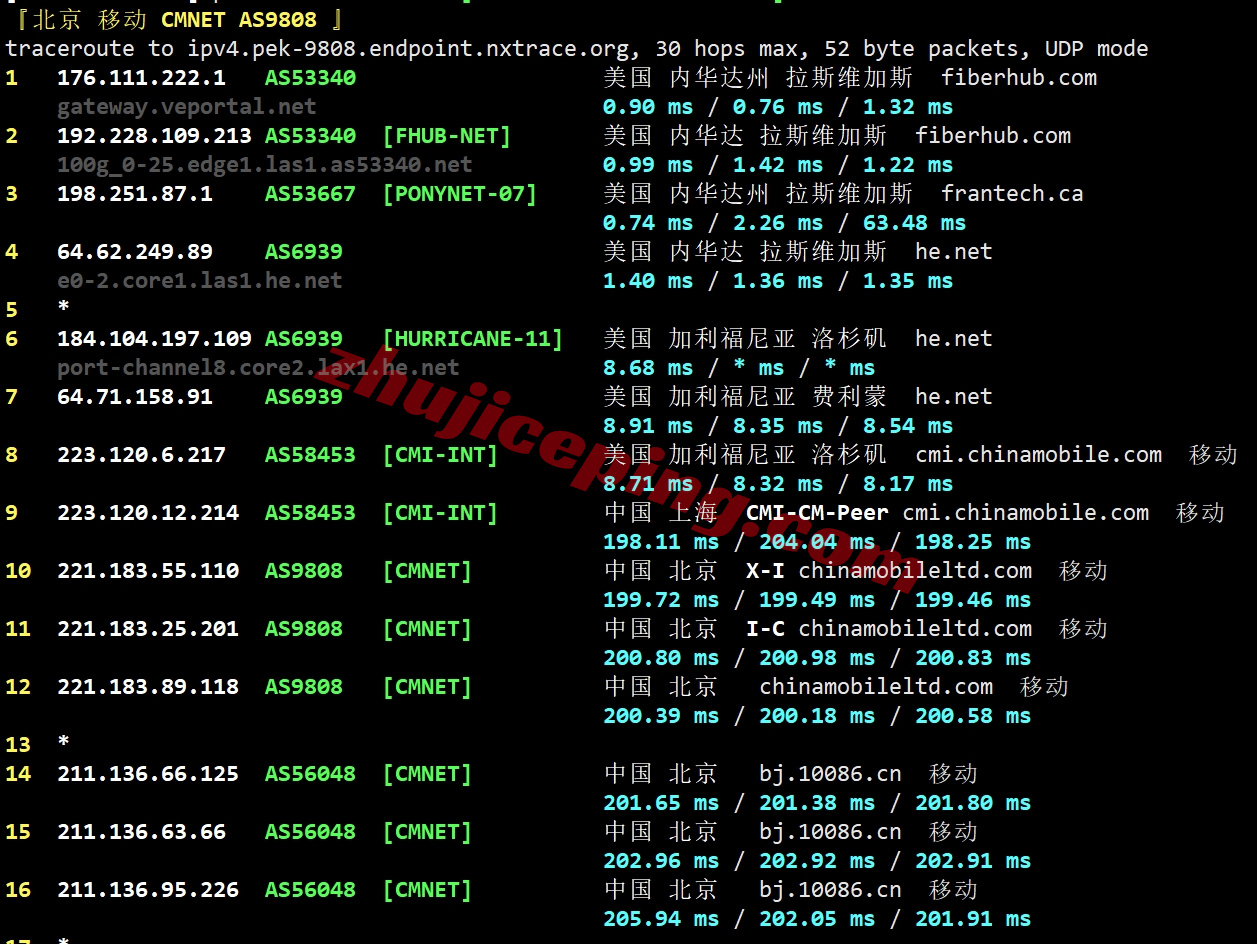Select IP 221.183.55.110 at hop 10
1257x944 pixels.
(x=148, y=570)
